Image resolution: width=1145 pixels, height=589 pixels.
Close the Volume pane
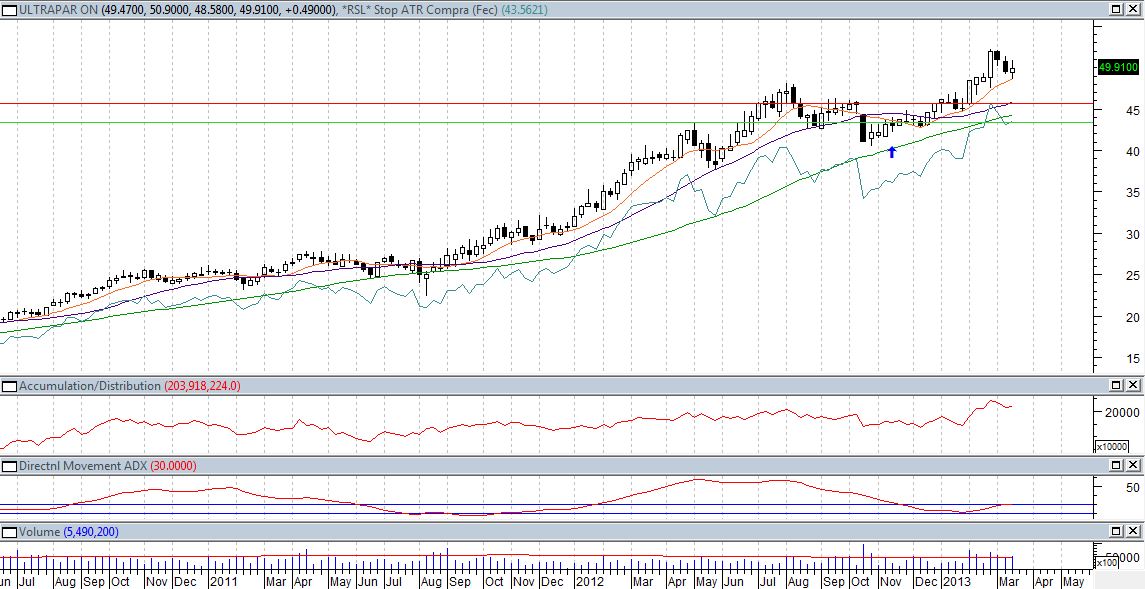1133,532
